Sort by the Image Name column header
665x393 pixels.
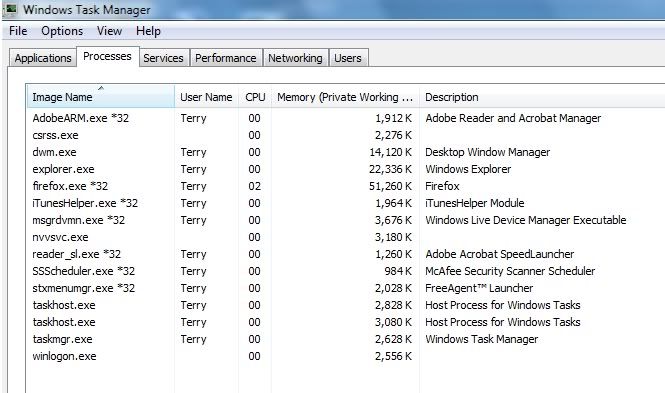pyautogui.click(x=101, y=97)
